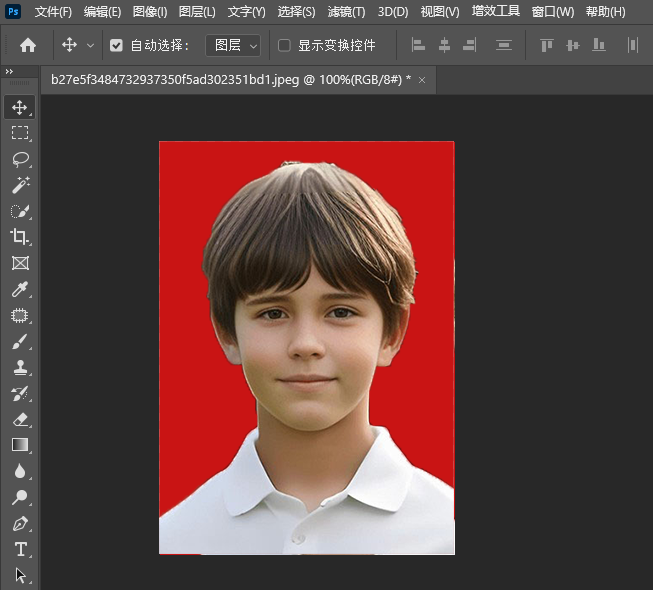Open the 帮助(H) menu
This screenshot has width=653, height=590.
coord(606,12)
